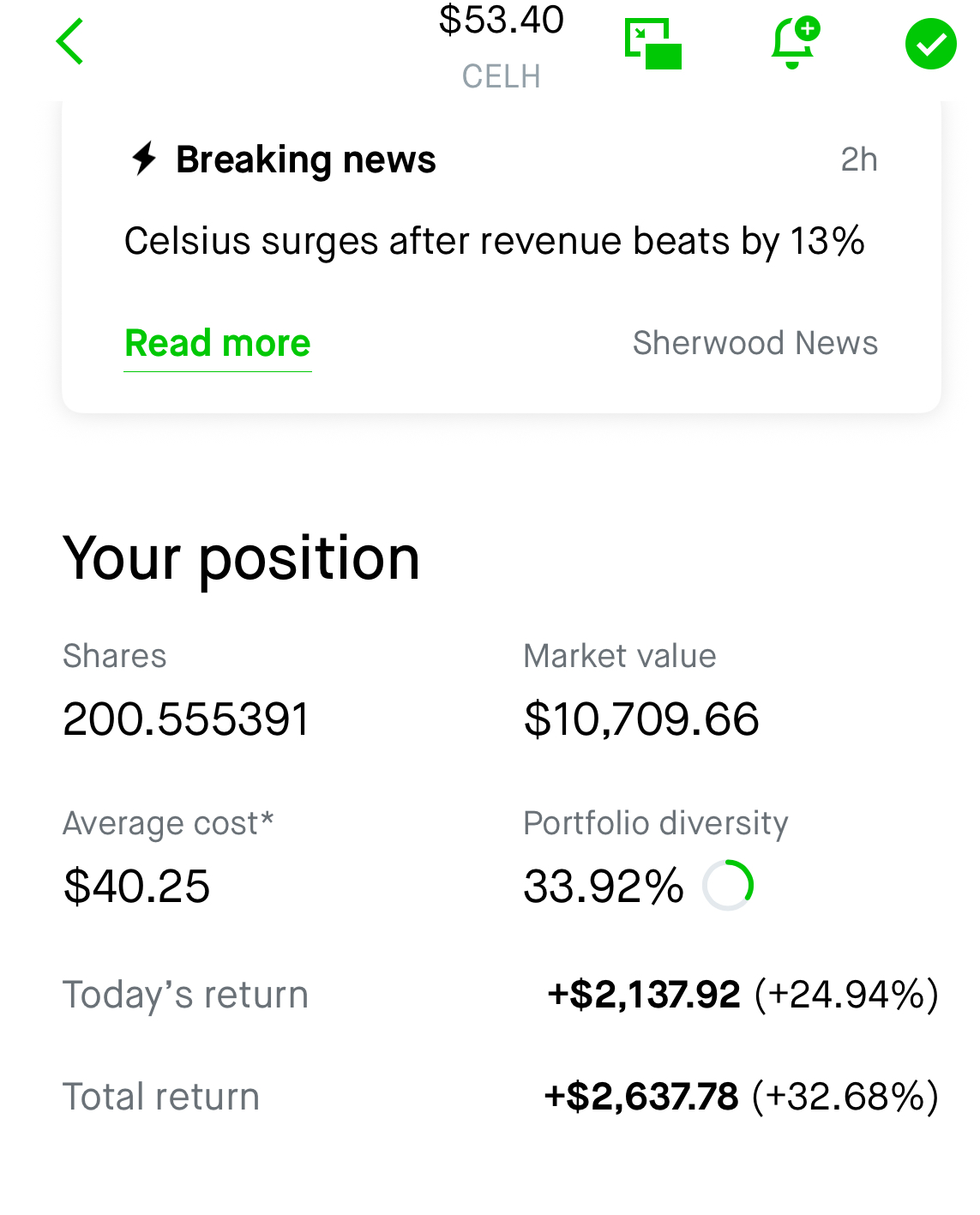Tap the Your position heading
This screenshot has height=1215, width=980.
tap(242, 559)
